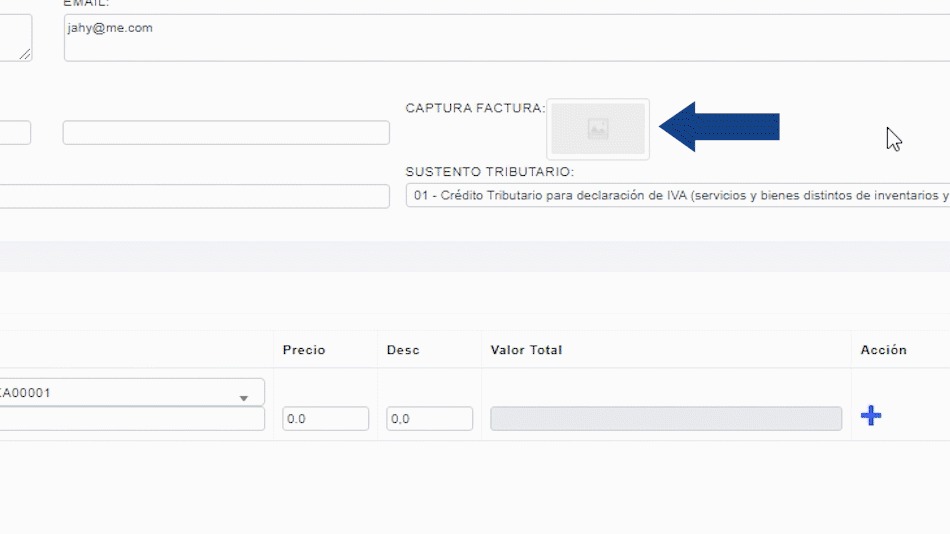The width and height of the screenshot is (950, 534).
Task: Click the wide empty field left of Captura Factura
Action: (226, 133)
